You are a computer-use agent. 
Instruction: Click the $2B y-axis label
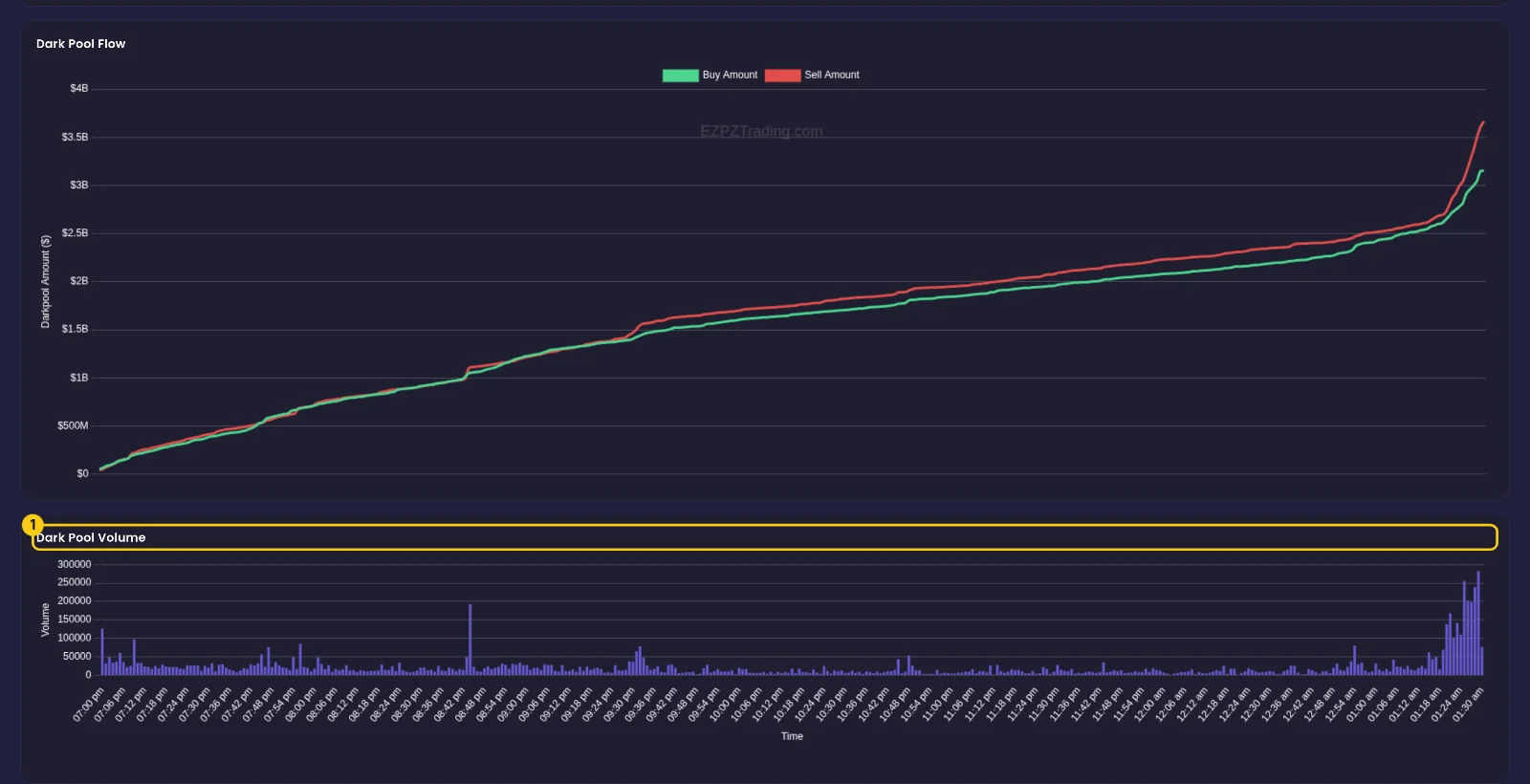coord(79,281)
